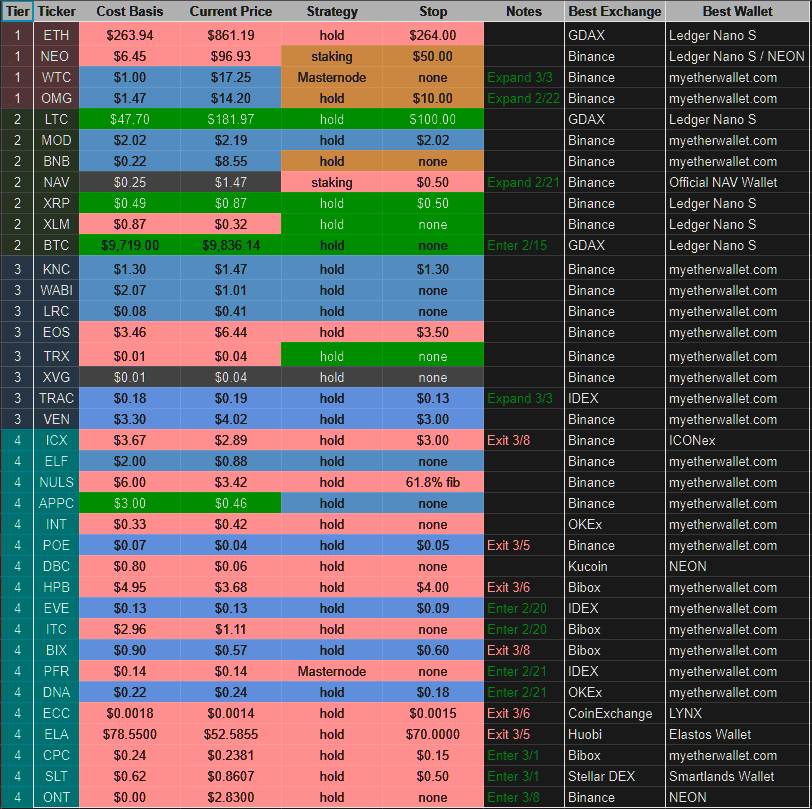Select the $181.97 current price cell
The height and width of the screenshot is (809, 812).
pyautogui.click(x=230, y=119)
